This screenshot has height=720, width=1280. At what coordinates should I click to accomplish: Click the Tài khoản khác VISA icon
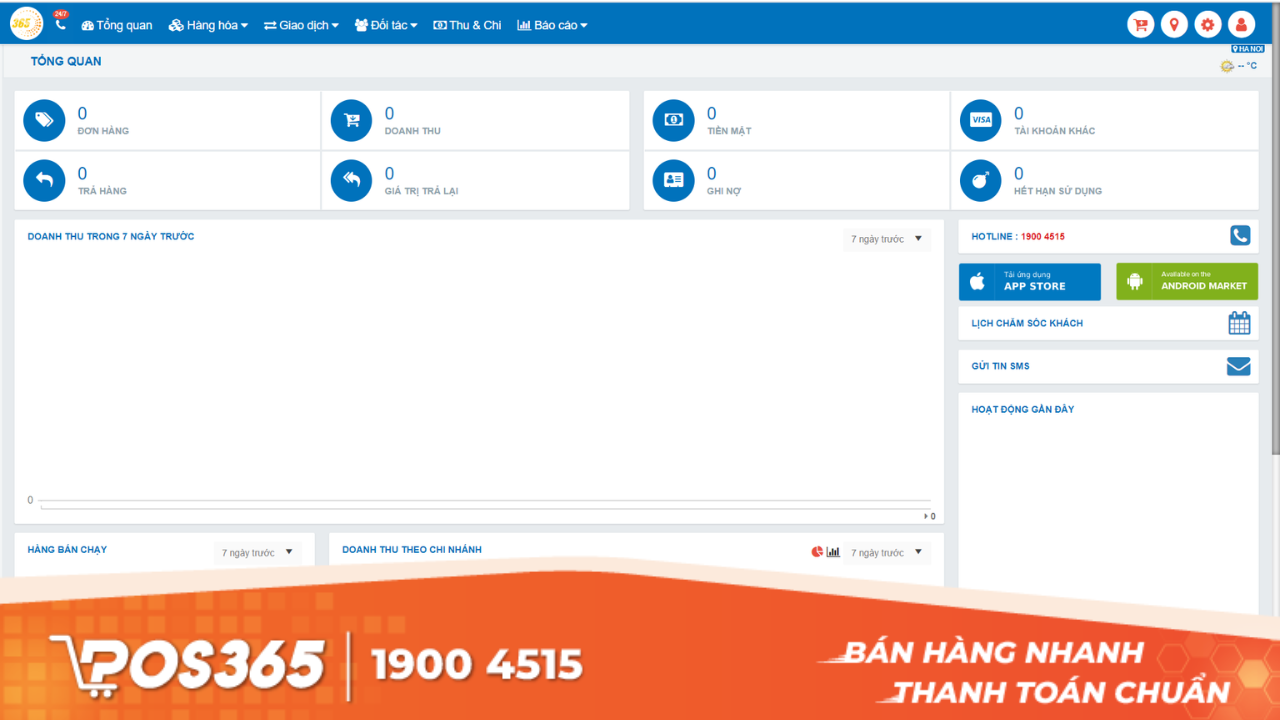pos(980,120)
